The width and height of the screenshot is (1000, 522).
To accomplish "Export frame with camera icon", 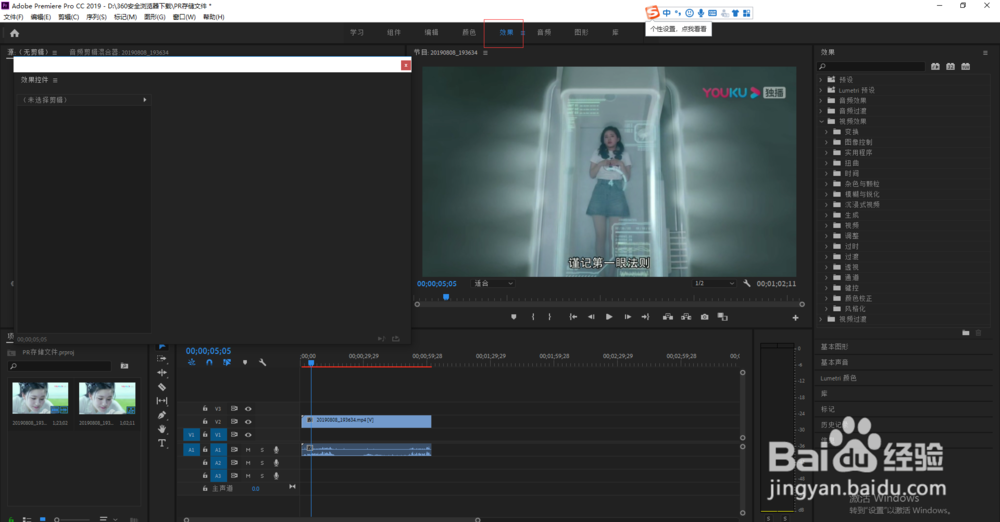I will coord(705,317).
